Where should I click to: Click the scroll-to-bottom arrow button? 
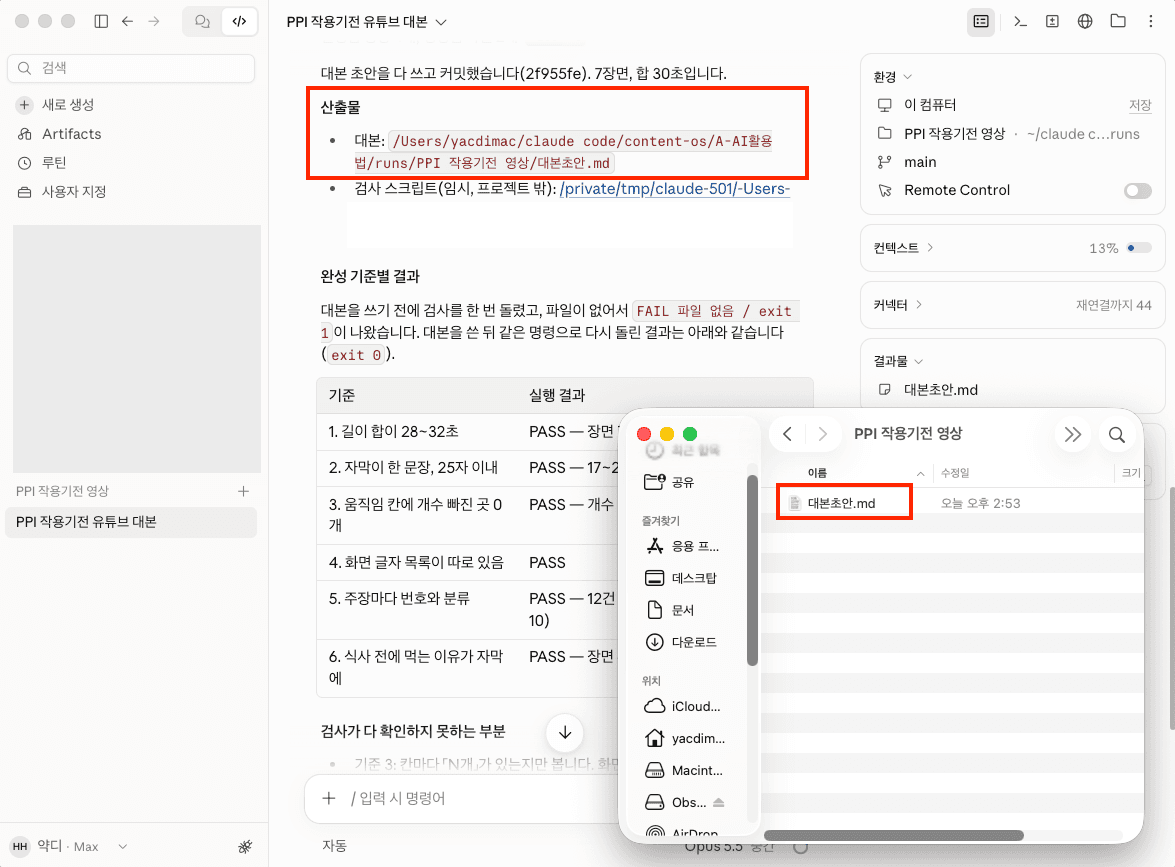565,732
